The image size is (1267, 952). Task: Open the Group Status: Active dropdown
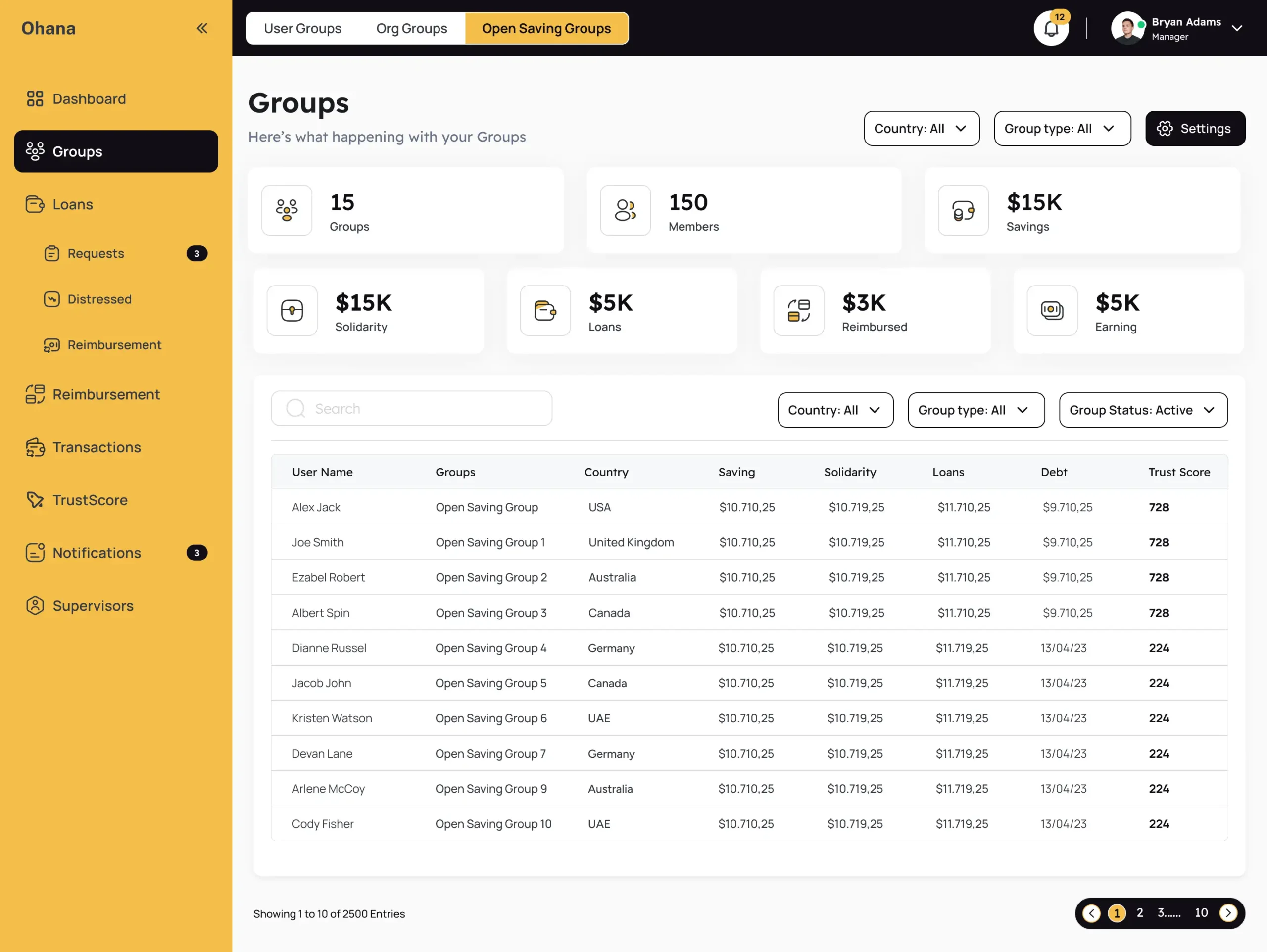[1143, 410]
